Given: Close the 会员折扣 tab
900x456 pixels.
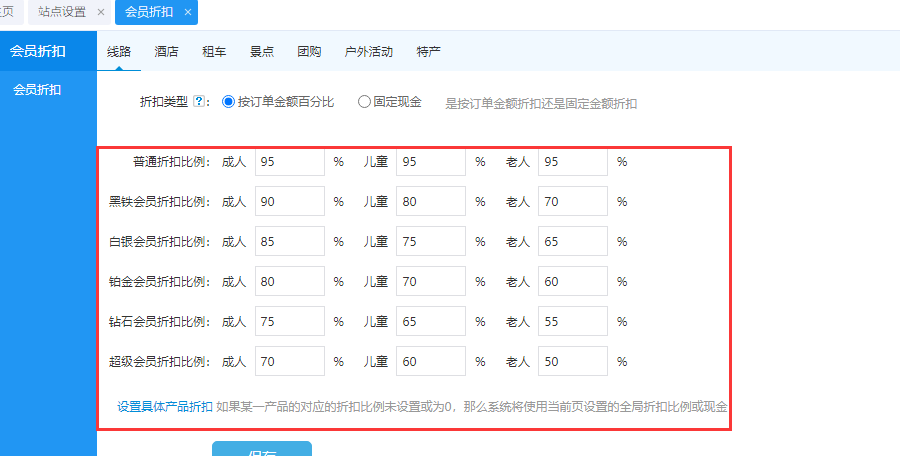Looking at the screenshot, I should 188,12.
